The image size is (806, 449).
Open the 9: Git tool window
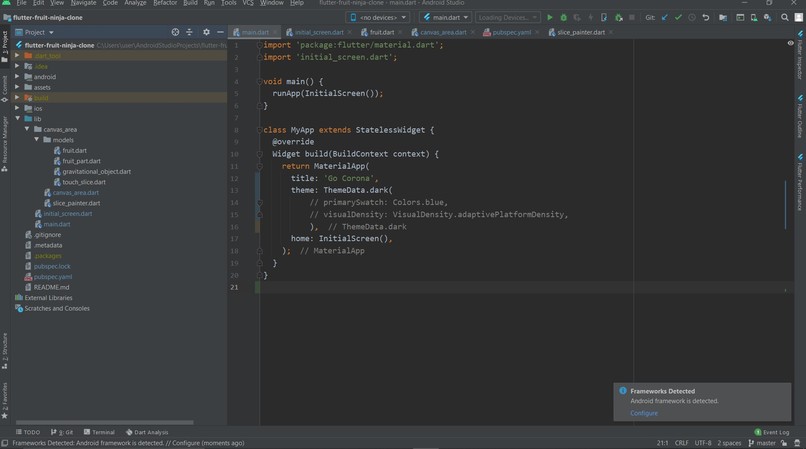click(62, 432)
